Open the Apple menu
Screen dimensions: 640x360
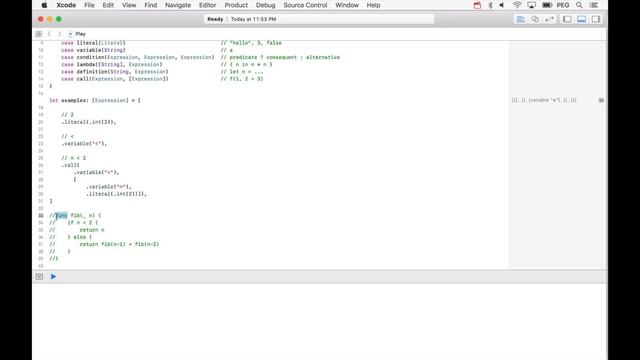click(44, 5)
